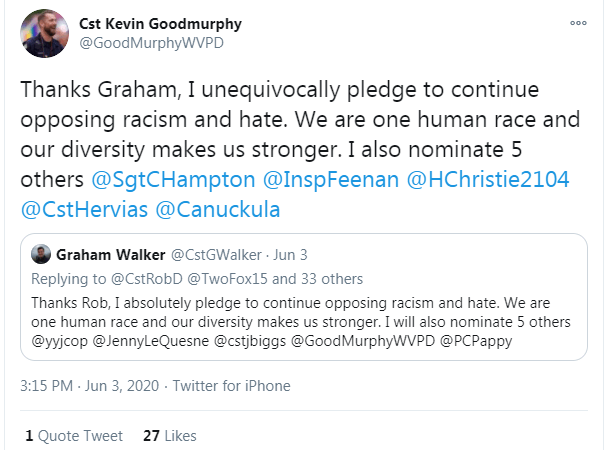Screen dimensions: 606x450
Task: Open Graham Walker's small avatar in quoted tweet
Action: [41, 254]
